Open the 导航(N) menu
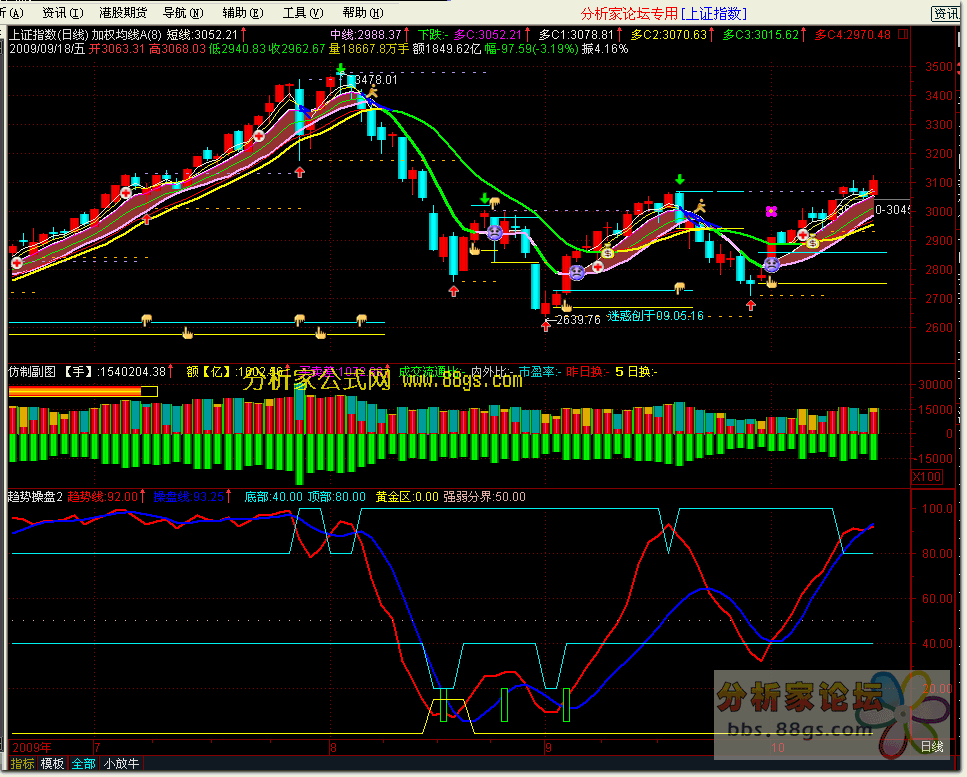This screenshot has width=967, height=777. point(183,12)
